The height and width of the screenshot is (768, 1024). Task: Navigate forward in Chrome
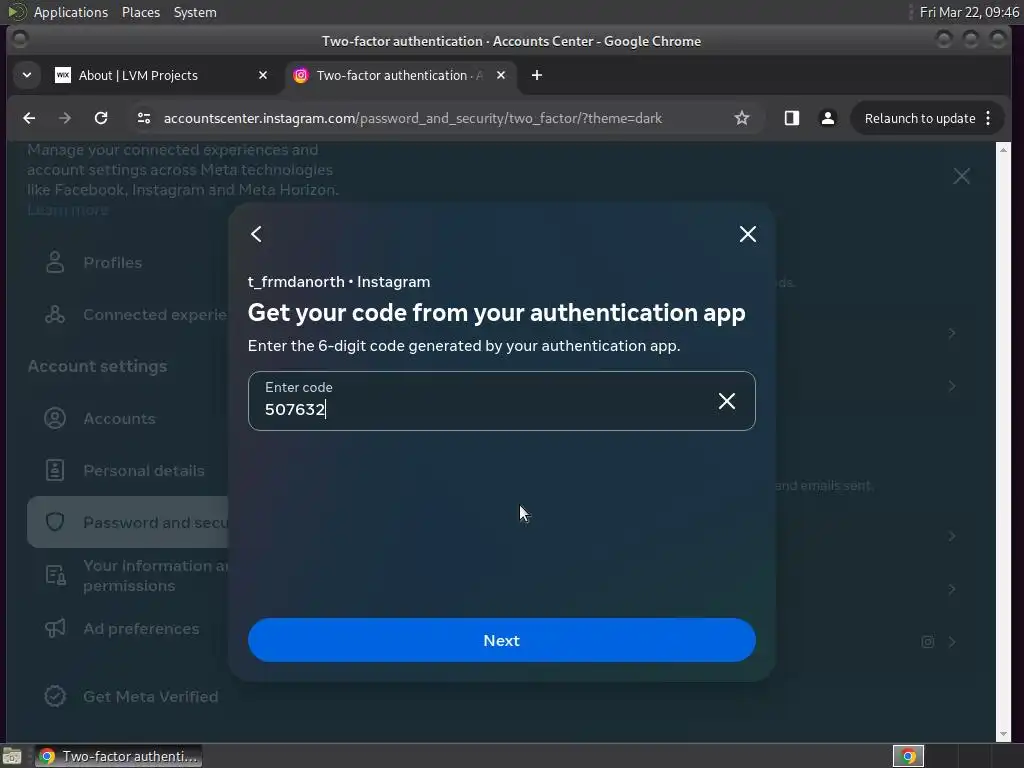point(65,118)
